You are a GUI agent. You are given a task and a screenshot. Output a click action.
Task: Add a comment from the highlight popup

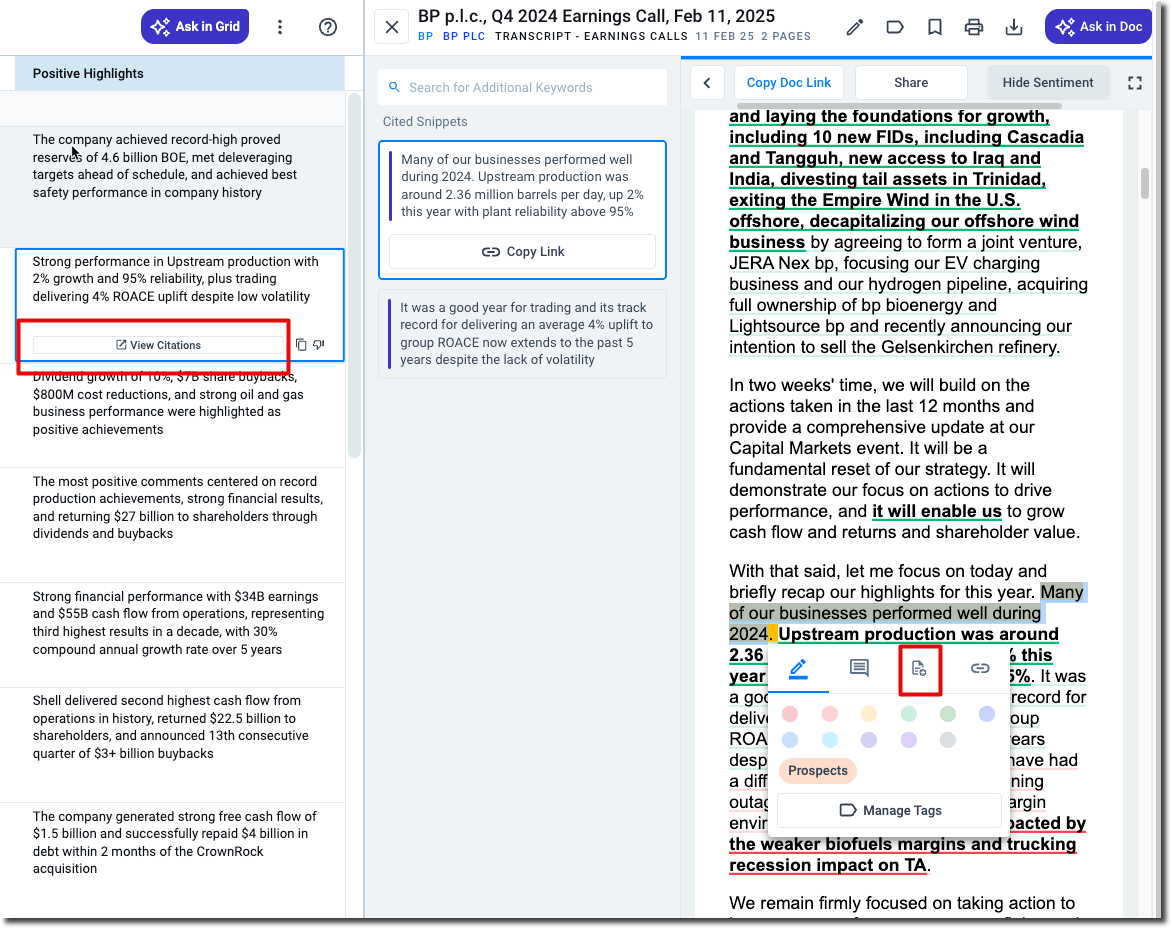858,668
